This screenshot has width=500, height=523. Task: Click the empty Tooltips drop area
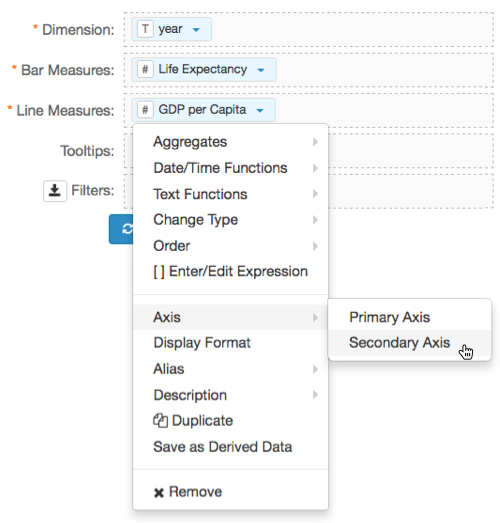411,151
